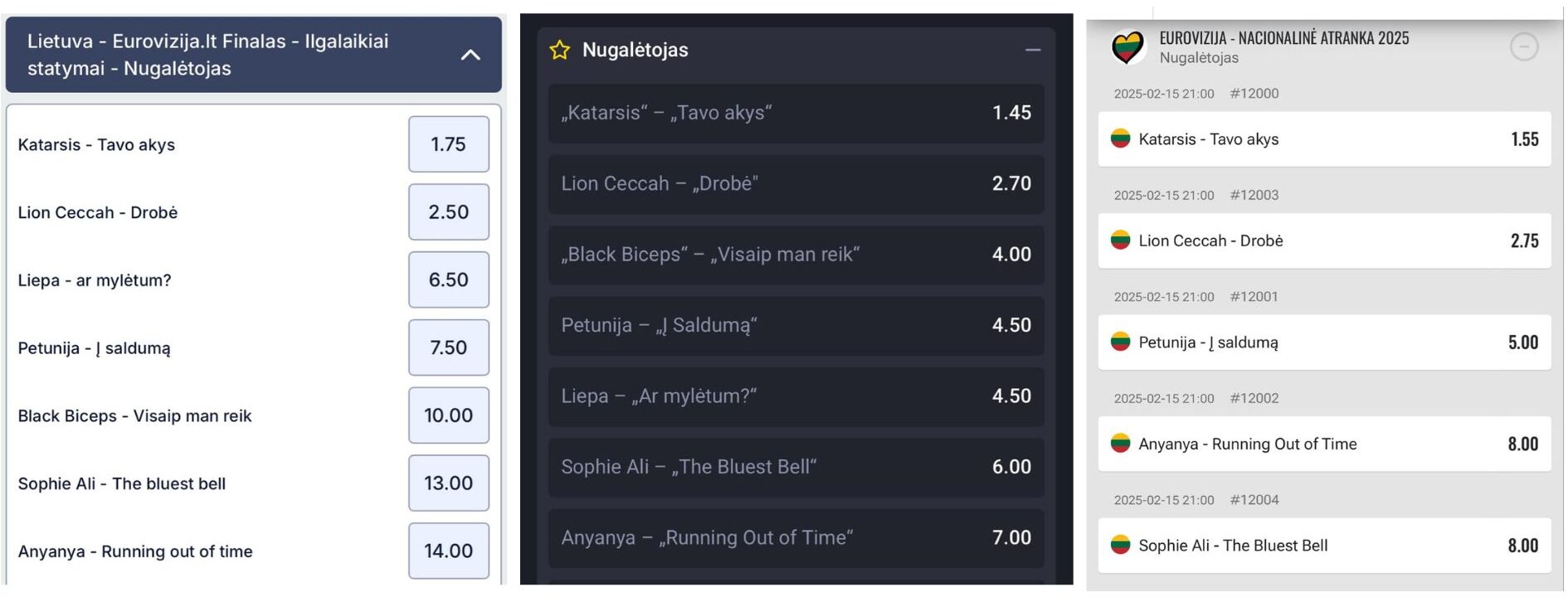Click the star icon beside Nugalėtojas
The width and height of the screenshot is (1568, 602).
[560, 50]
